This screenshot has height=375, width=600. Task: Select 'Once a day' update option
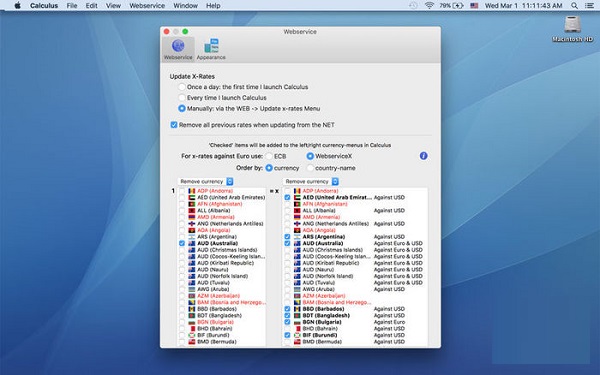pos(182,87)
